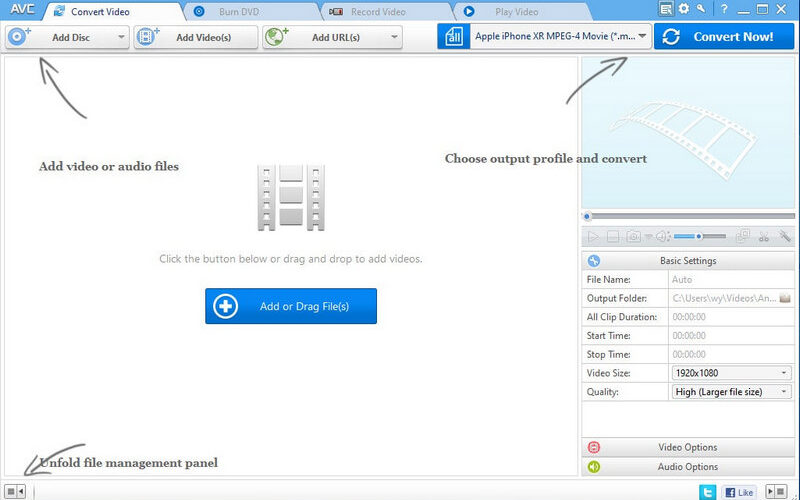The height and width of the screenshot is (500, 800).
Task: Click the AVC logo in title bar
Action: 22,10
